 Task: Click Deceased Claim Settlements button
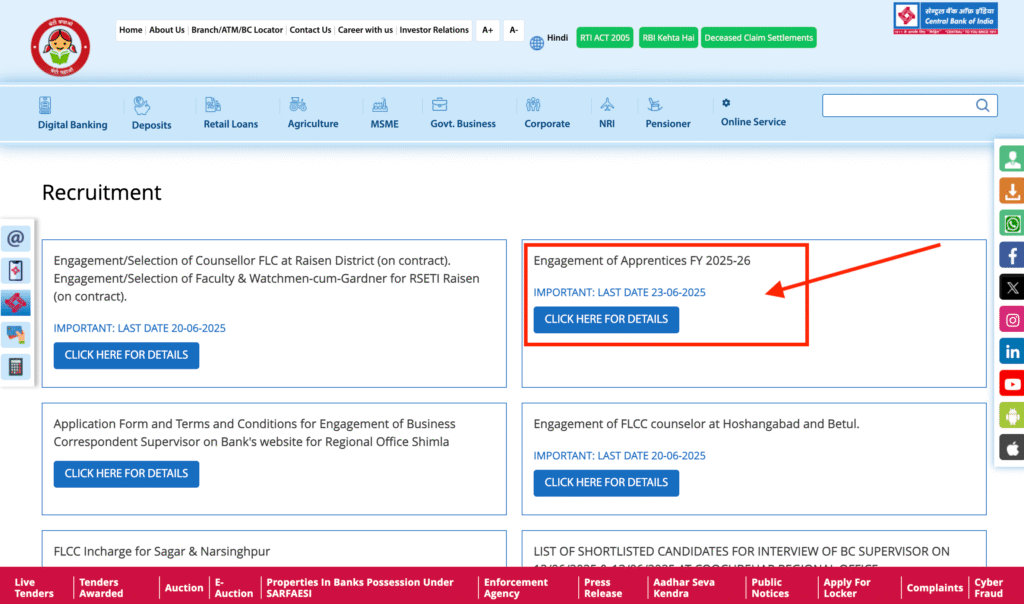point(758,38)
